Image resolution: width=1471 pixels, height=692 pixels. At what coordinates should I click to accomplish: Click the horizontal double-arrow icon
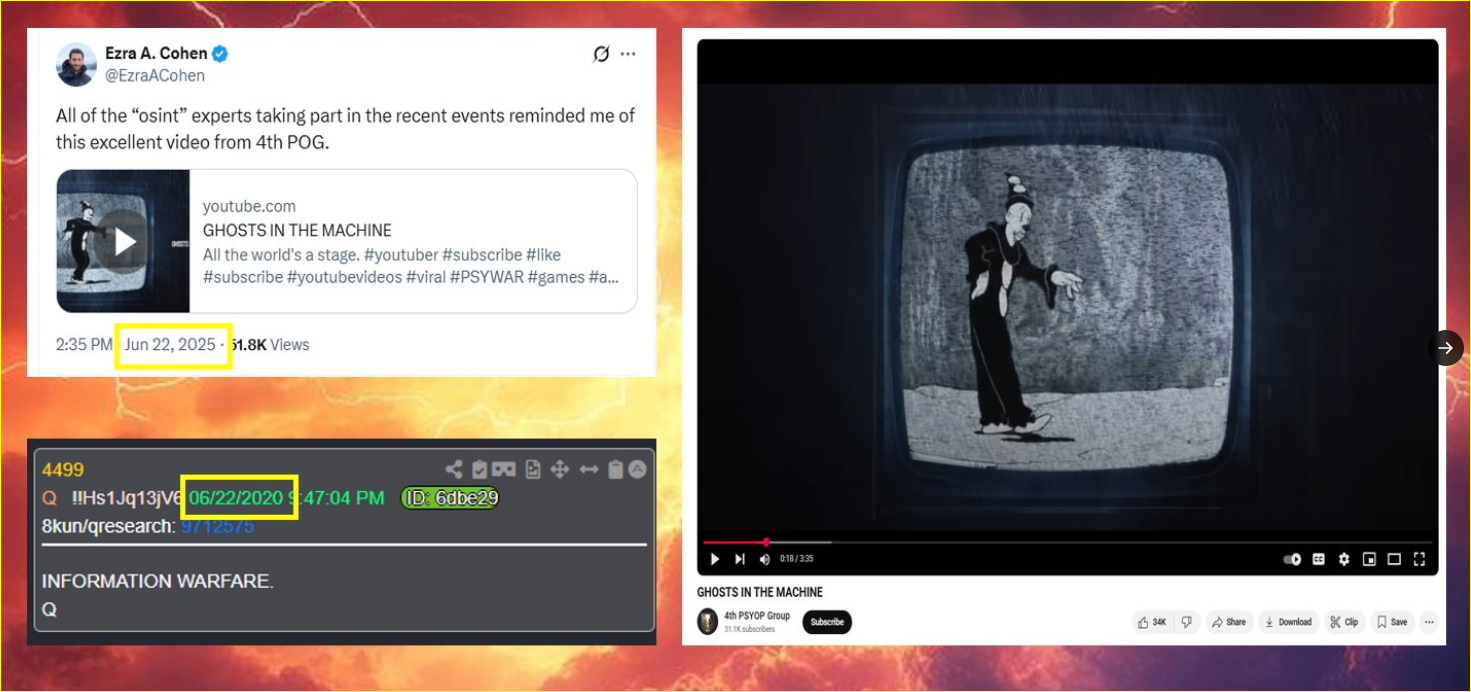pos(589,469)
